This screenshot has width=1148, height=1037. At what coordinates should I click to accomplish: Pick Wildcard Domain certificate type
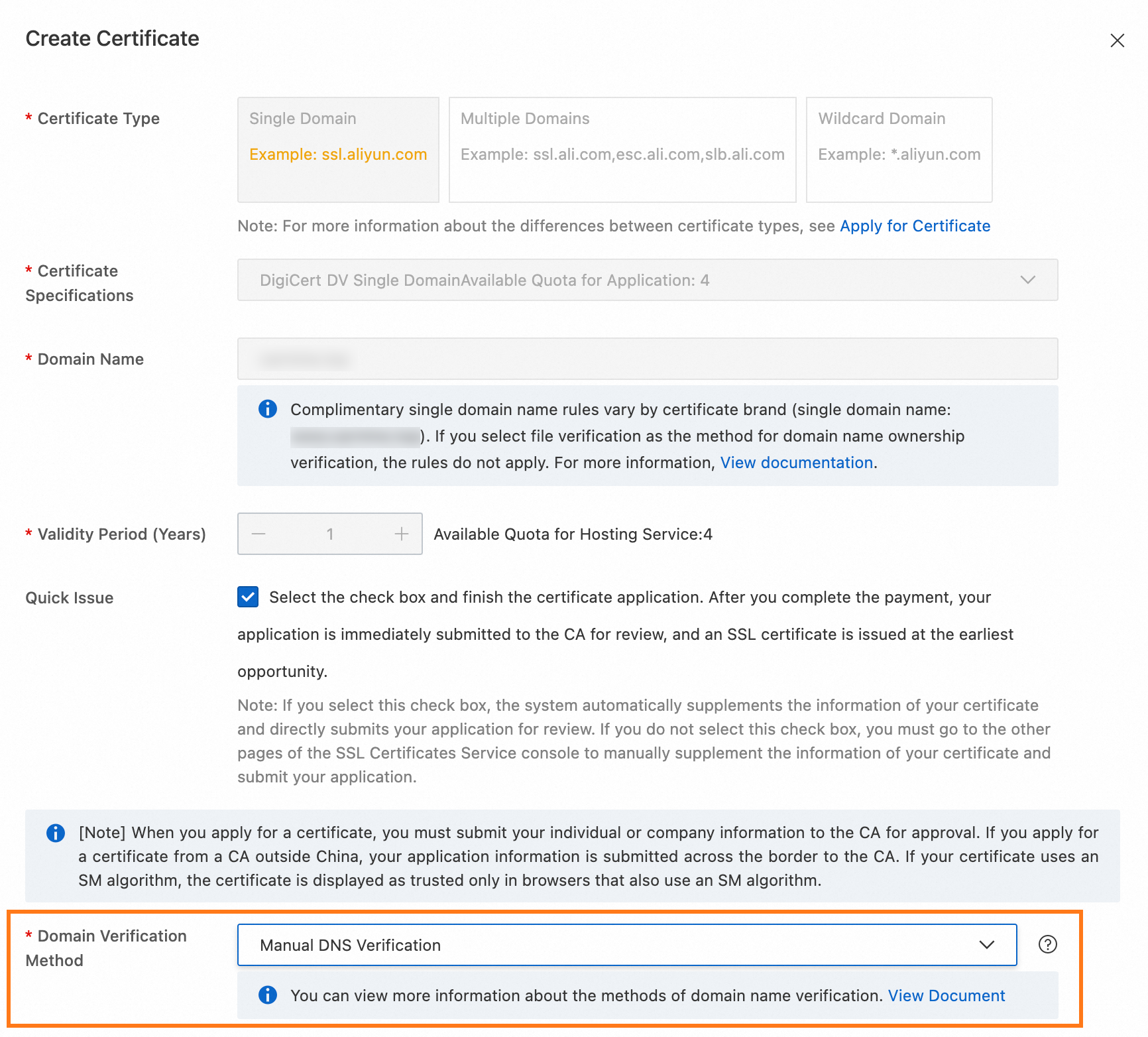(x=898, y=149)
